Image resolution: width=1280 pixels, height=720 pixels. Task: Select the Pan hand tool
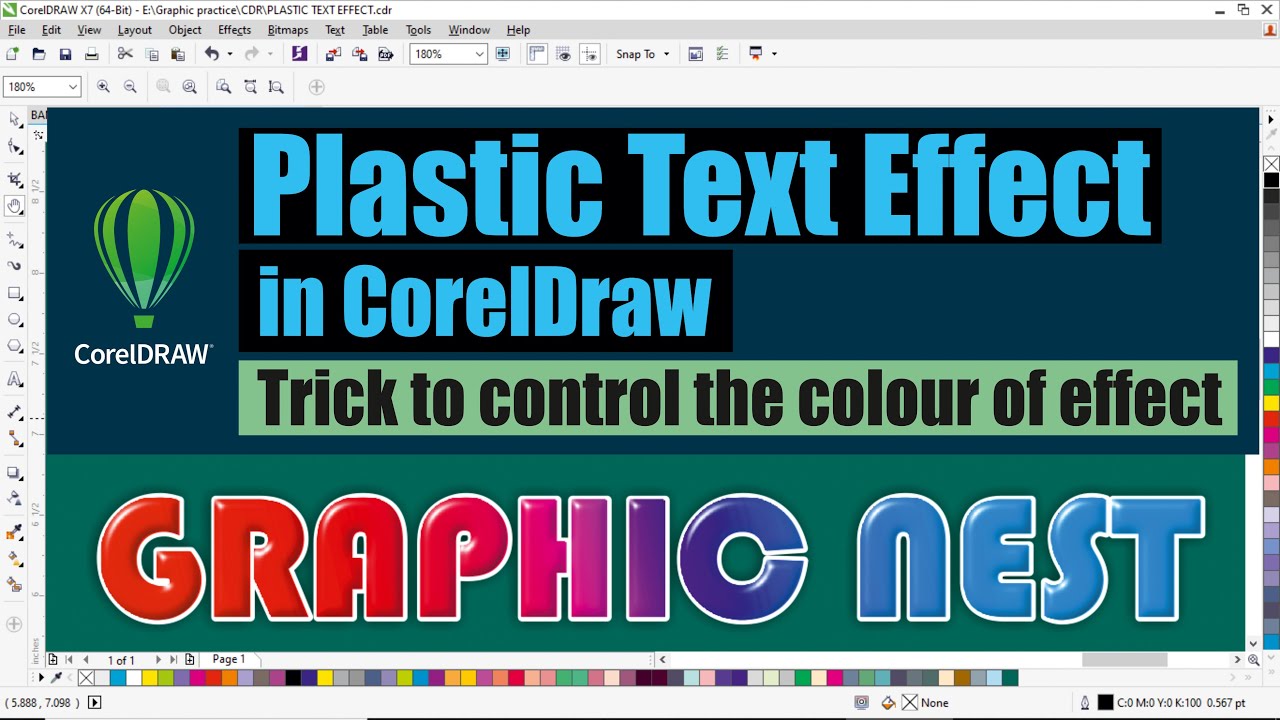click(15, 207)
